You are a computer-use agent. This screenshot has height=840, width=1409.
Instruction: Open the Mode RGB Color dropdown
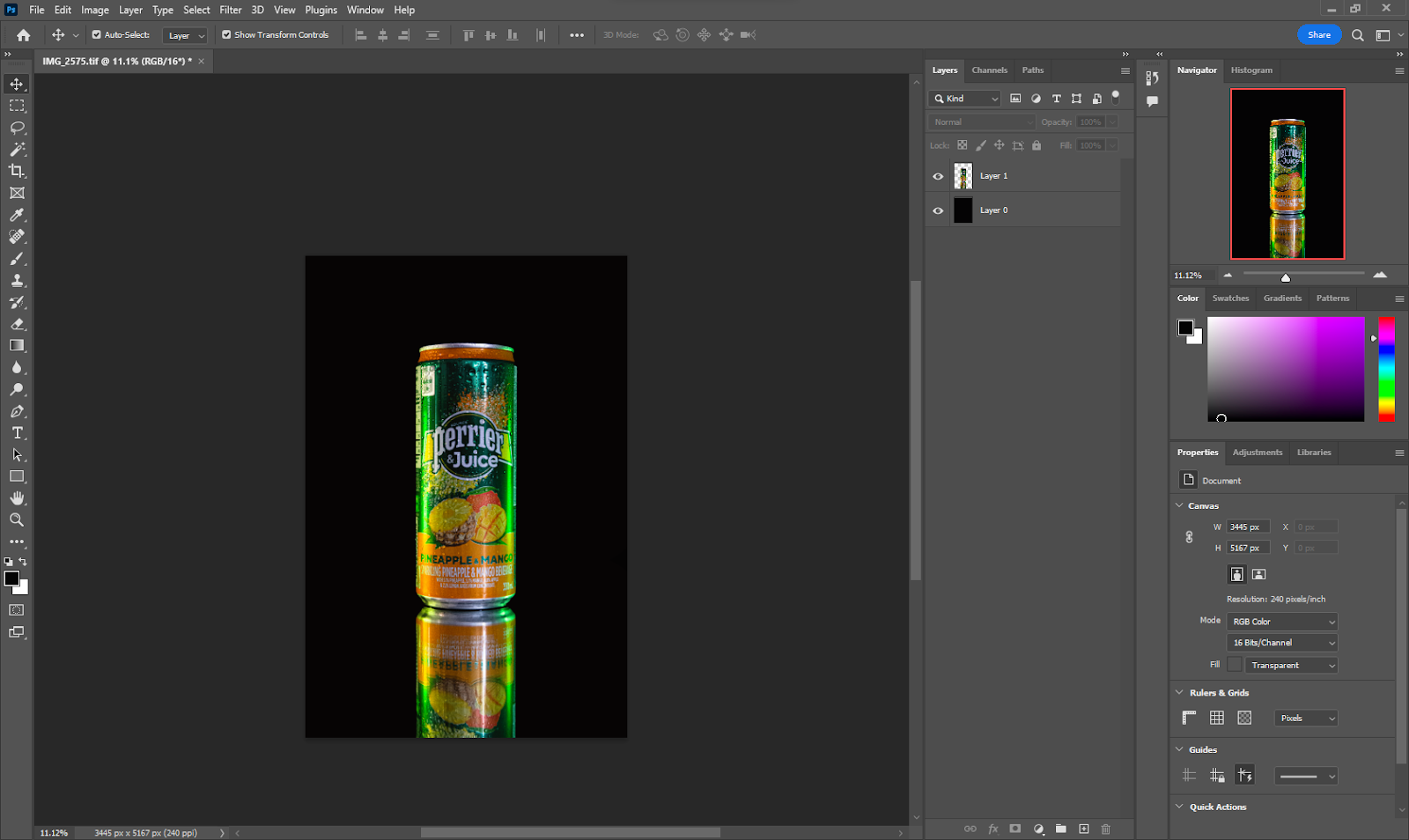[x=1282, y=622]
